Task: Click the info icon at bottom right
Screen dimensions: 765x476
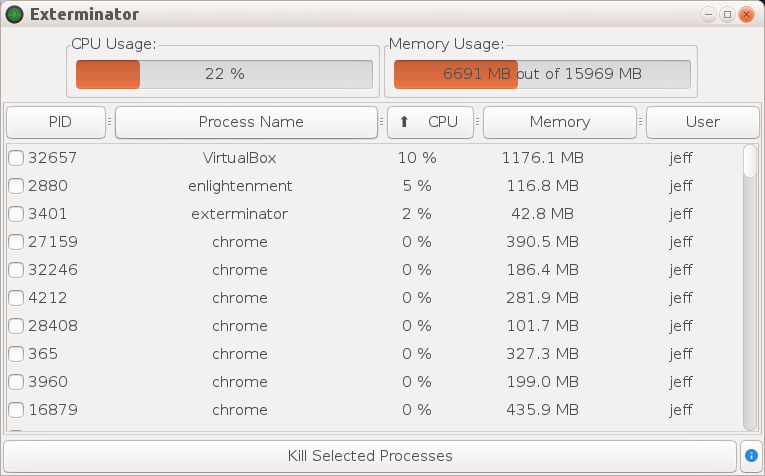Action: [x=751, y=456]
